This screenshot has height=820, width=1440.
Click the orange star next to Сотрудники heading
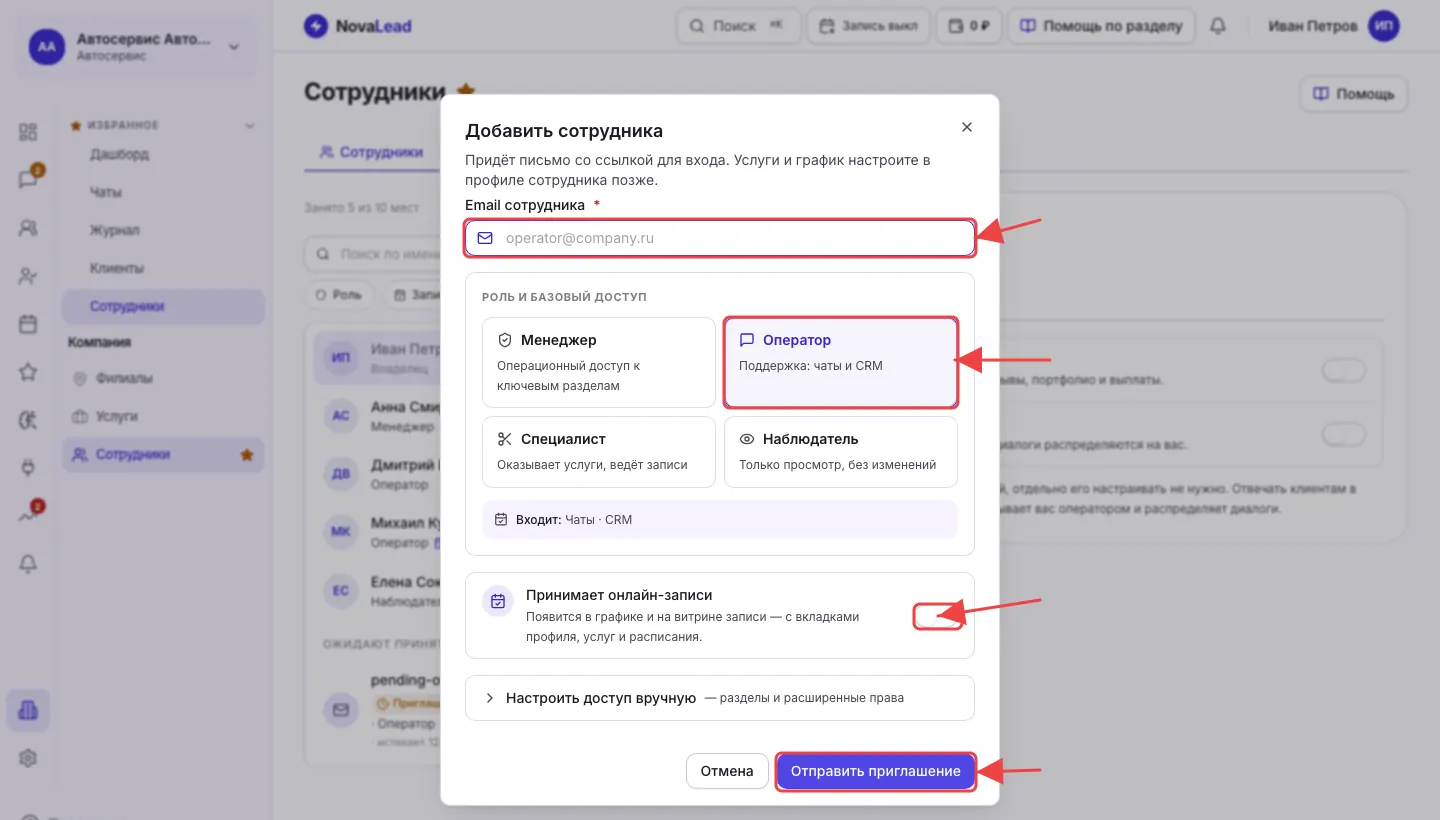465,91
